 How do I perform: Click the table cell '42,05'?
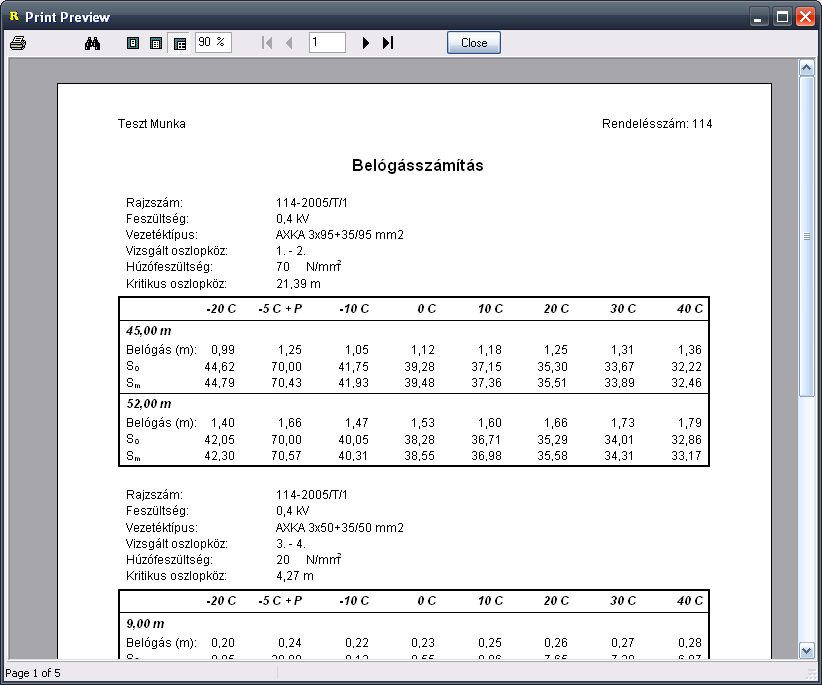[220, 440]
